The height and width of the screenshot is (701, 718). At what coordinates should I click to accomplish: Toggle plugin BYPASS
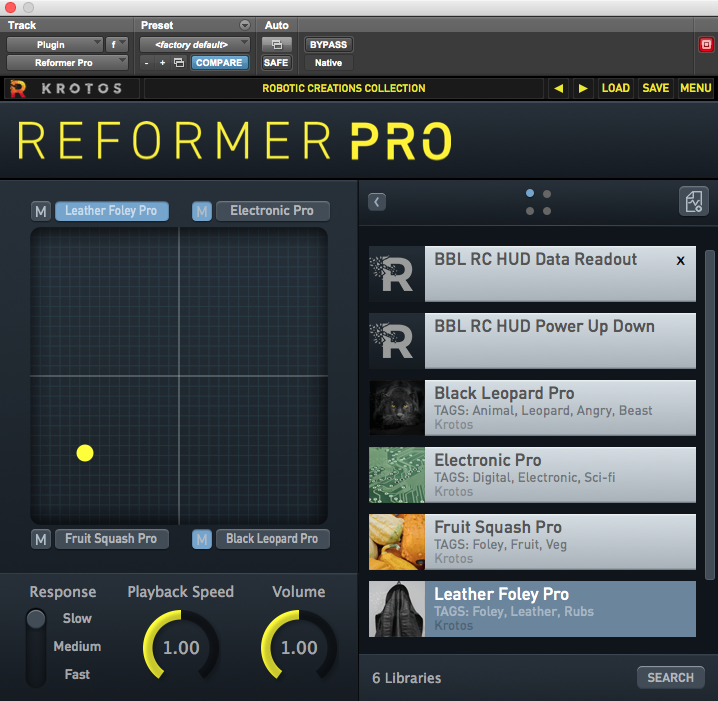(328, 45)
